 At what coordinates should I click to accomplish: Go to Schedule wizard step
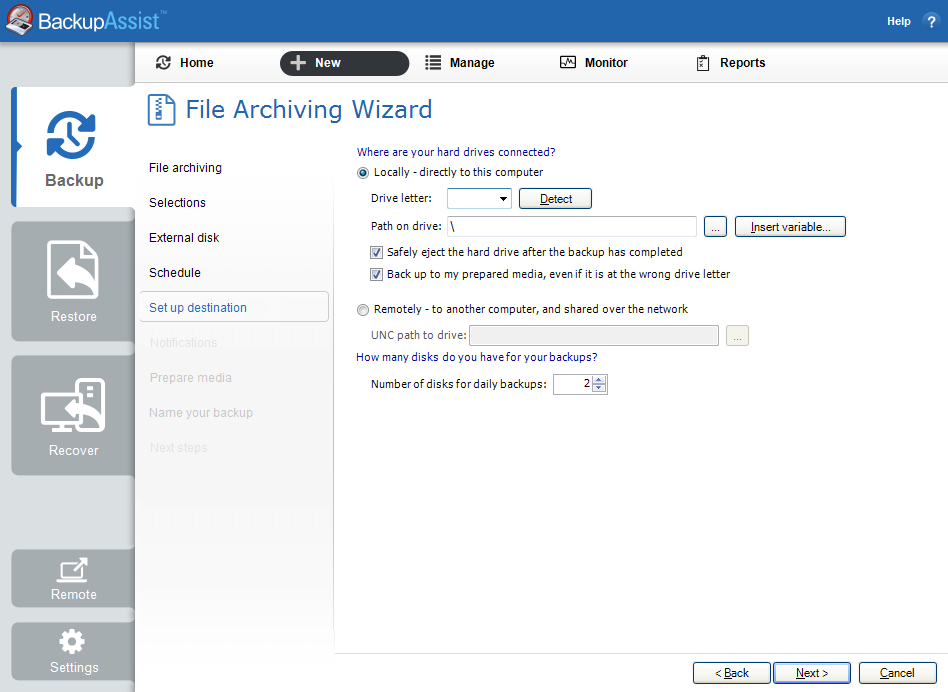[x=175, y=273]
